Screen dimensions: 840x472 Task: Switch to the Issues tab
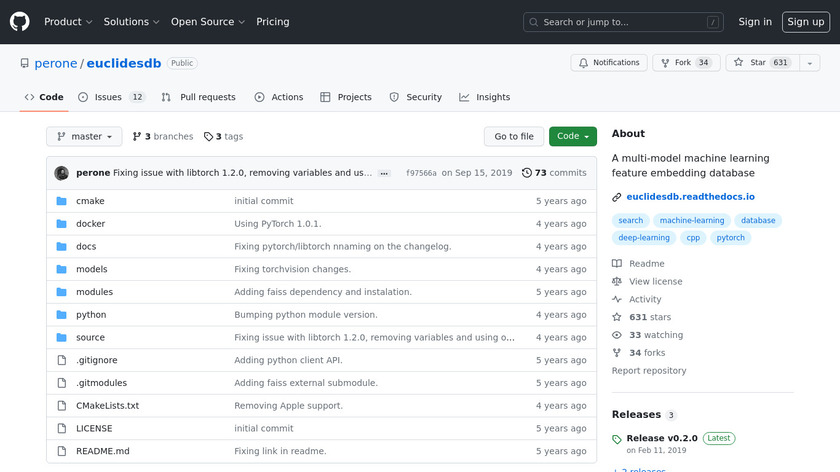click(110, 97)
